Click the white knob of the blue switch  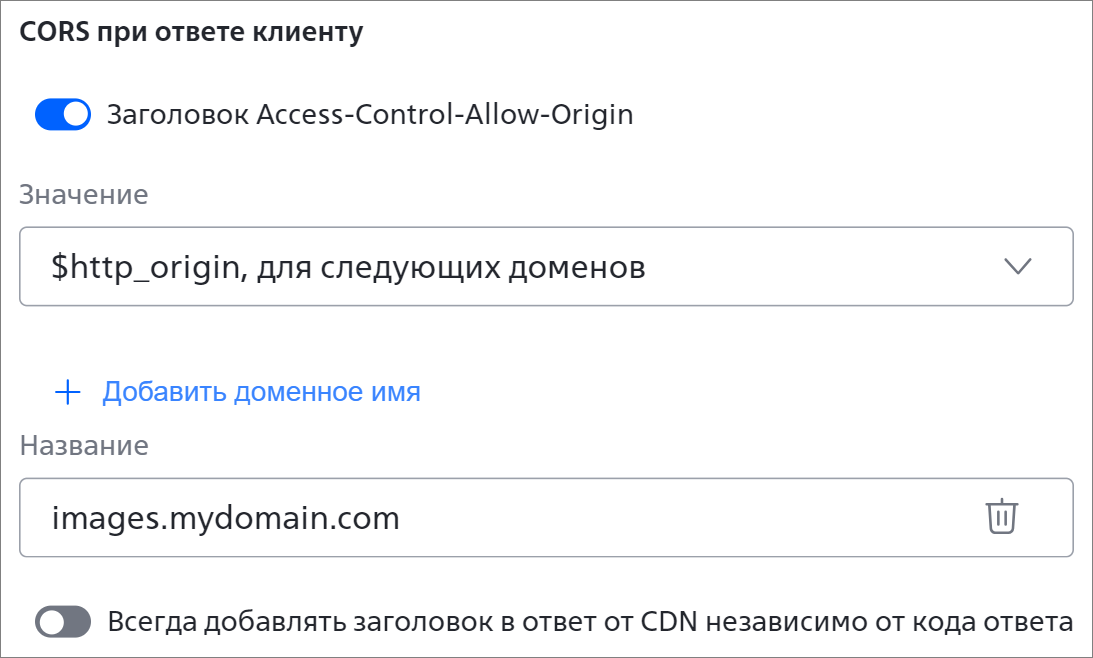pyautogui.click(x=76, y=114)
